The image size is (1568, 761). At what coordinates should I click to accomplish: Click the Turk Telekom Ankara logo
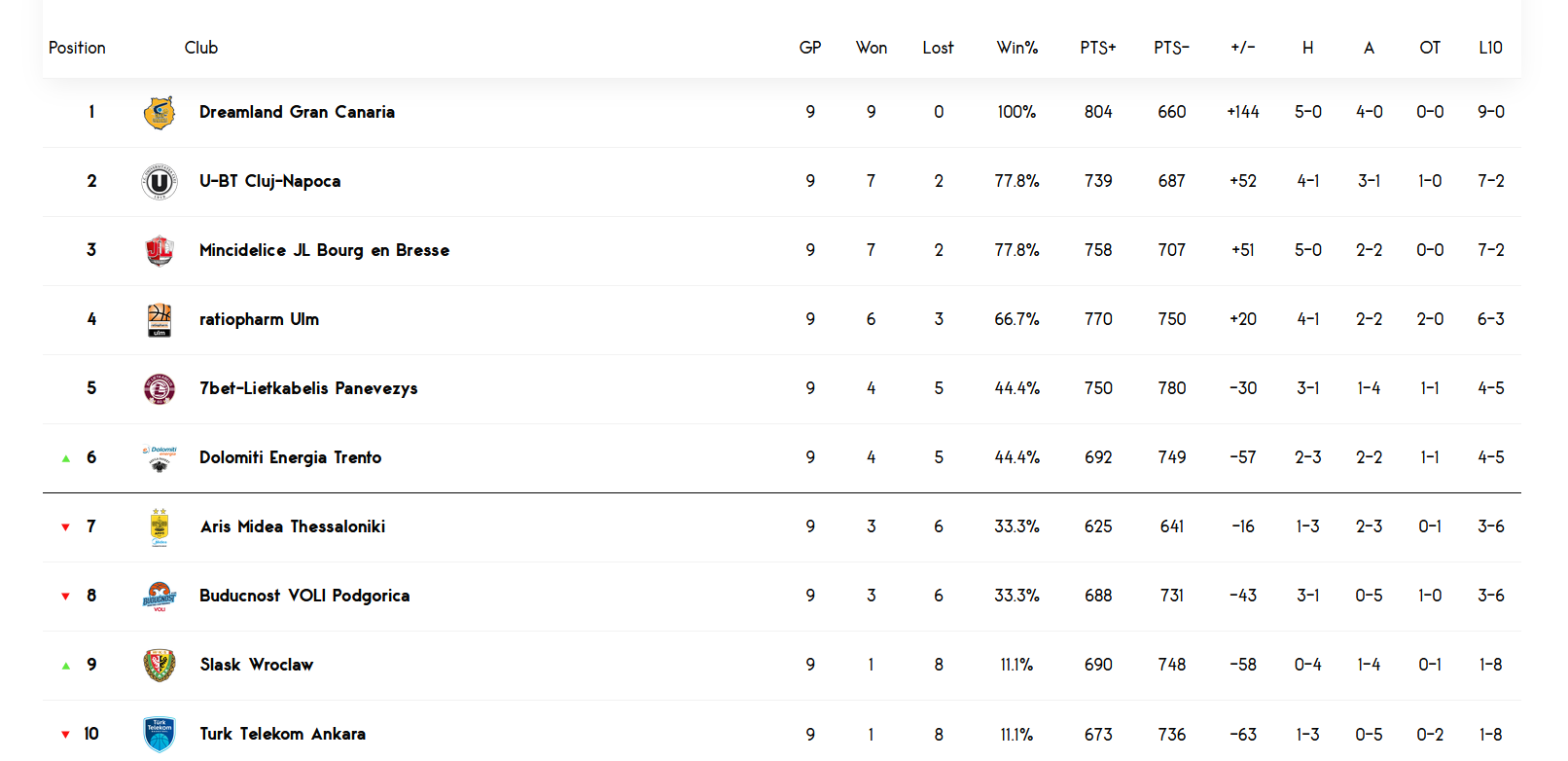click(160, 735)
